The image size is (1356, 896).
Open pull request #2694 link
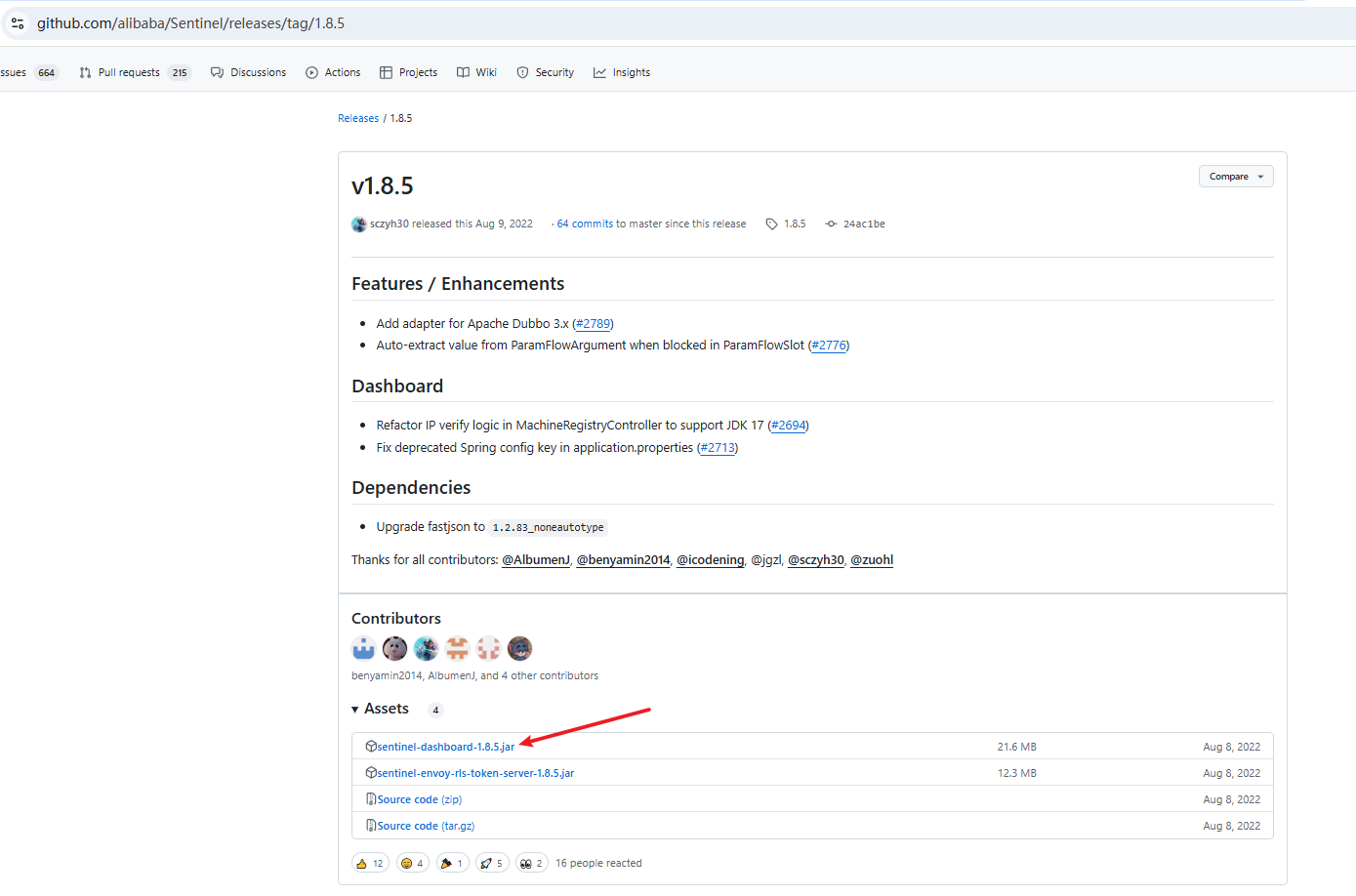(x=788, y=425)
